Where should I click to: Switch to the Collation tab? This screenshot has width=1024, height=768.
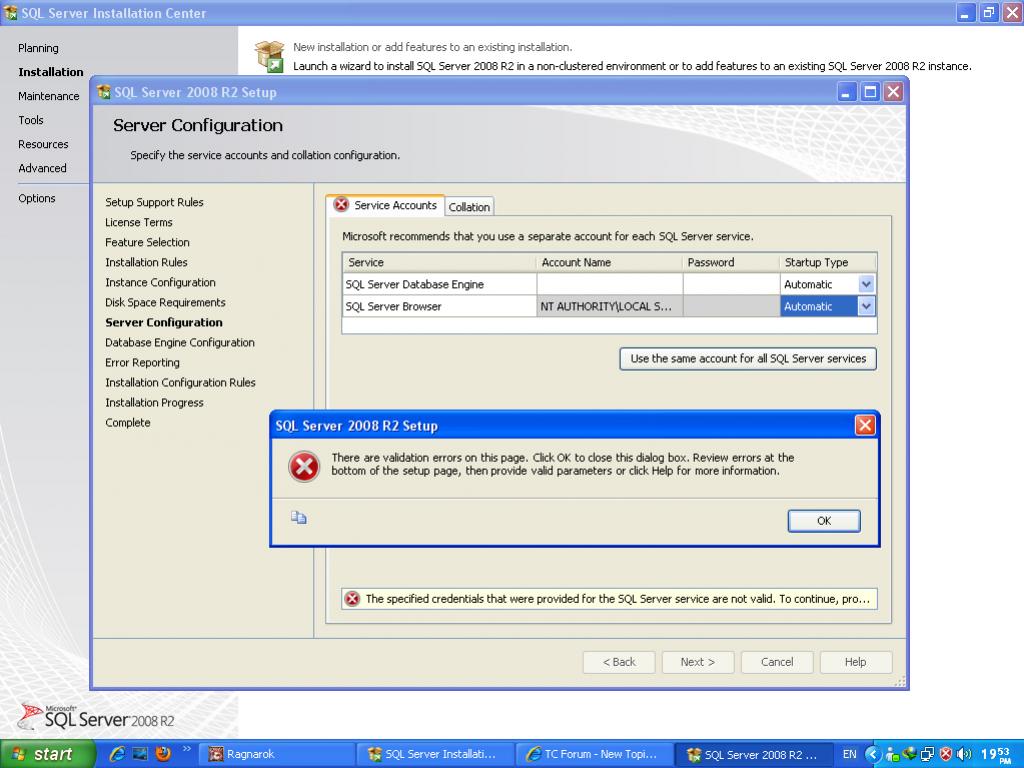point(469,206)
